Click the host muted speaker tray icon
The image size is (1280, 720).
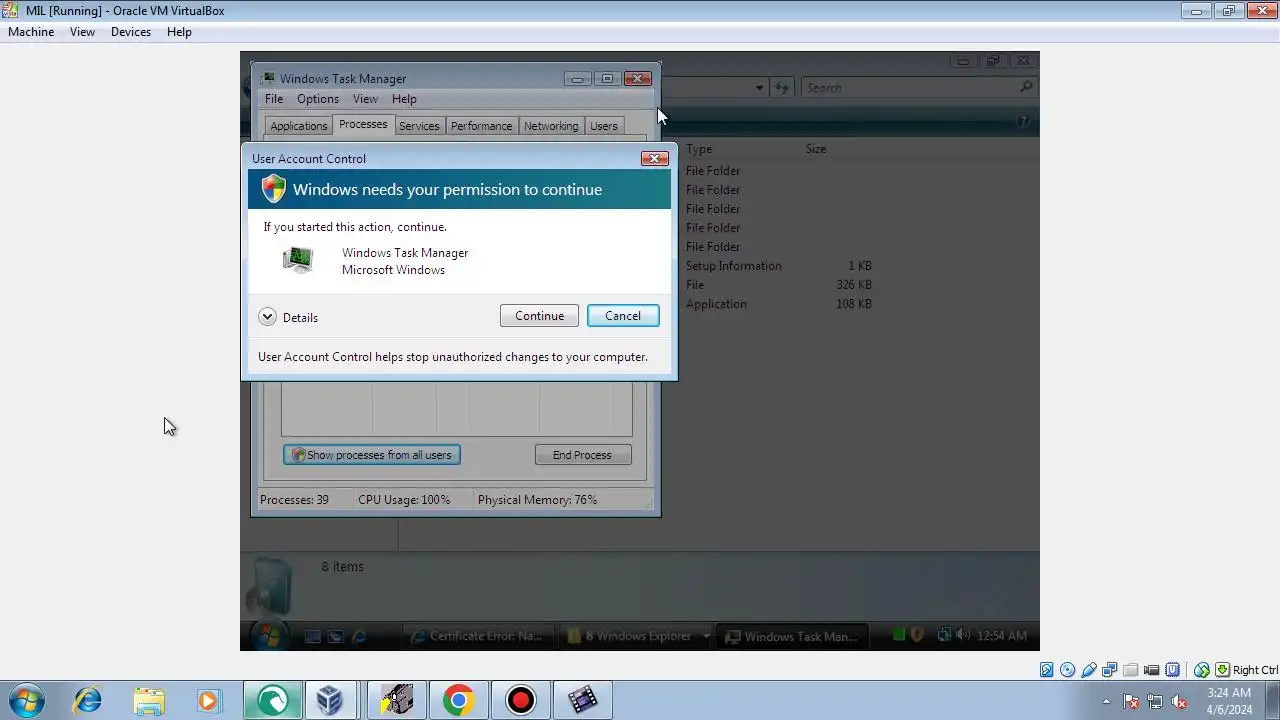pos(1179,701)
